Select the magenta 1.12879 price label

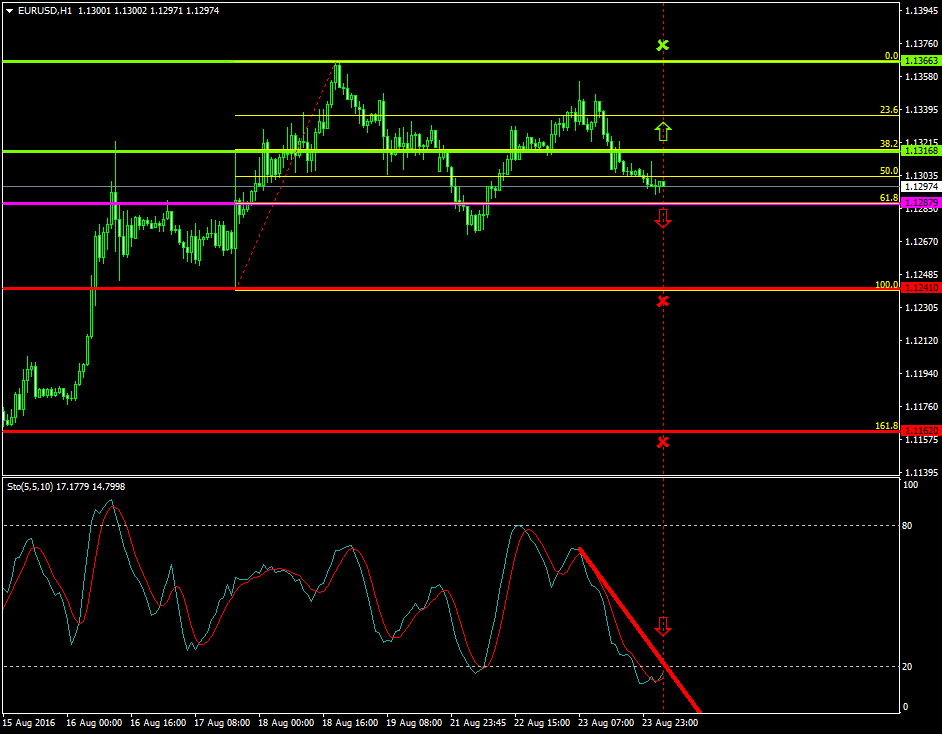(920, 203)
